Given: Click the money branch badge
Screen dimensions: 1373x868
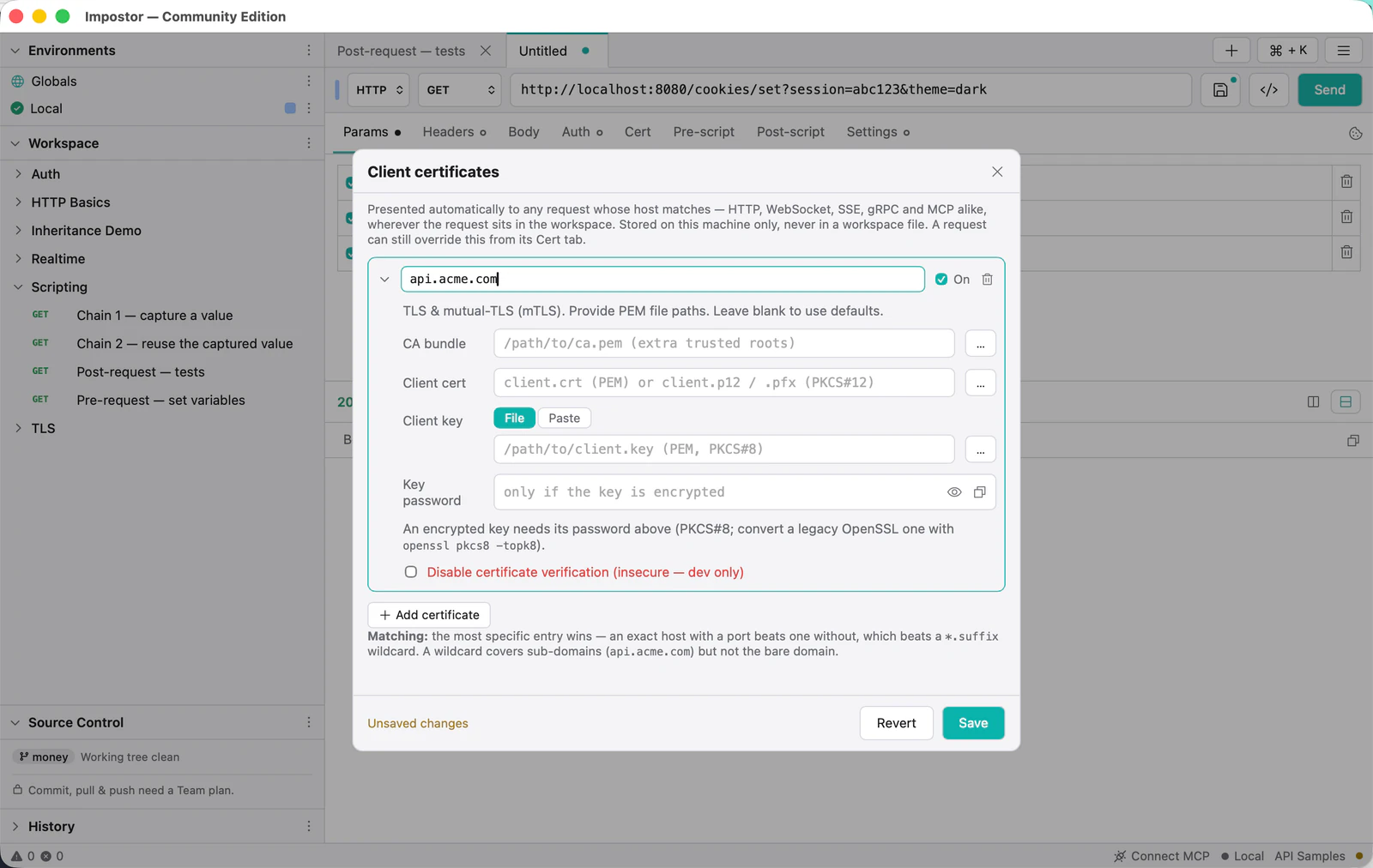Looking at the screenshot, I should [x=43, y=756].
